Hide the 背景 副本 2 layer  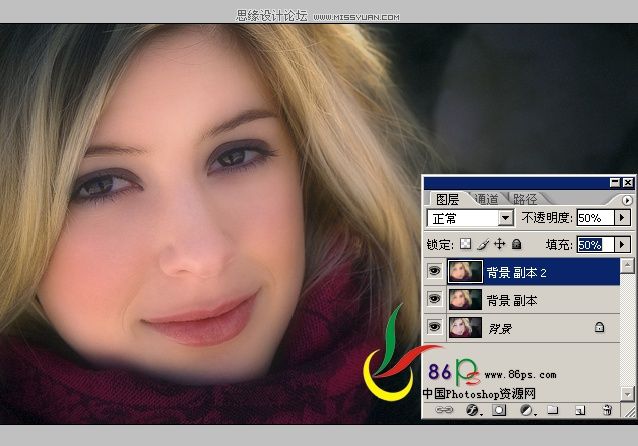click(434, 271)
